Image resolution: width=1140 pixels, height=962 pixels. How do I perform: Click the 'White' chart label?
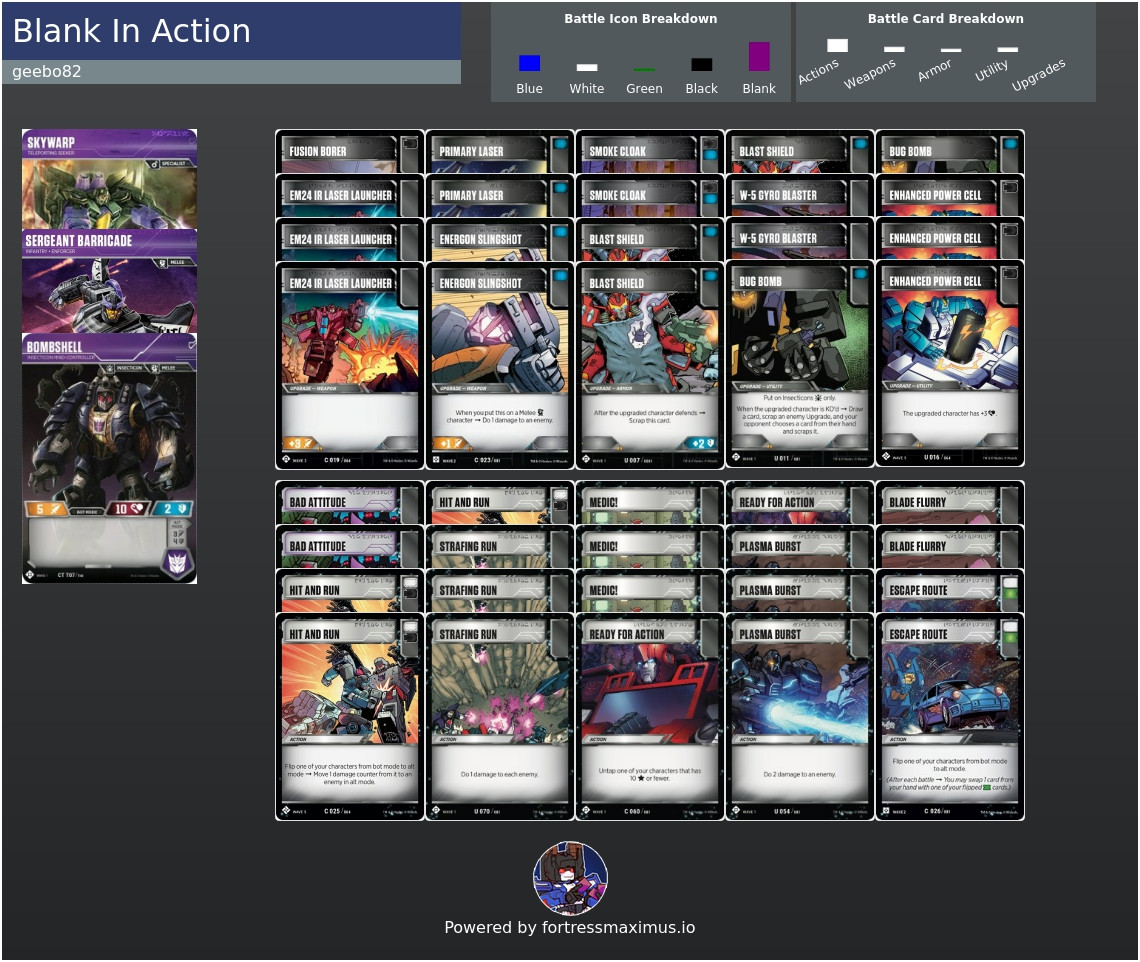point(587,88)
